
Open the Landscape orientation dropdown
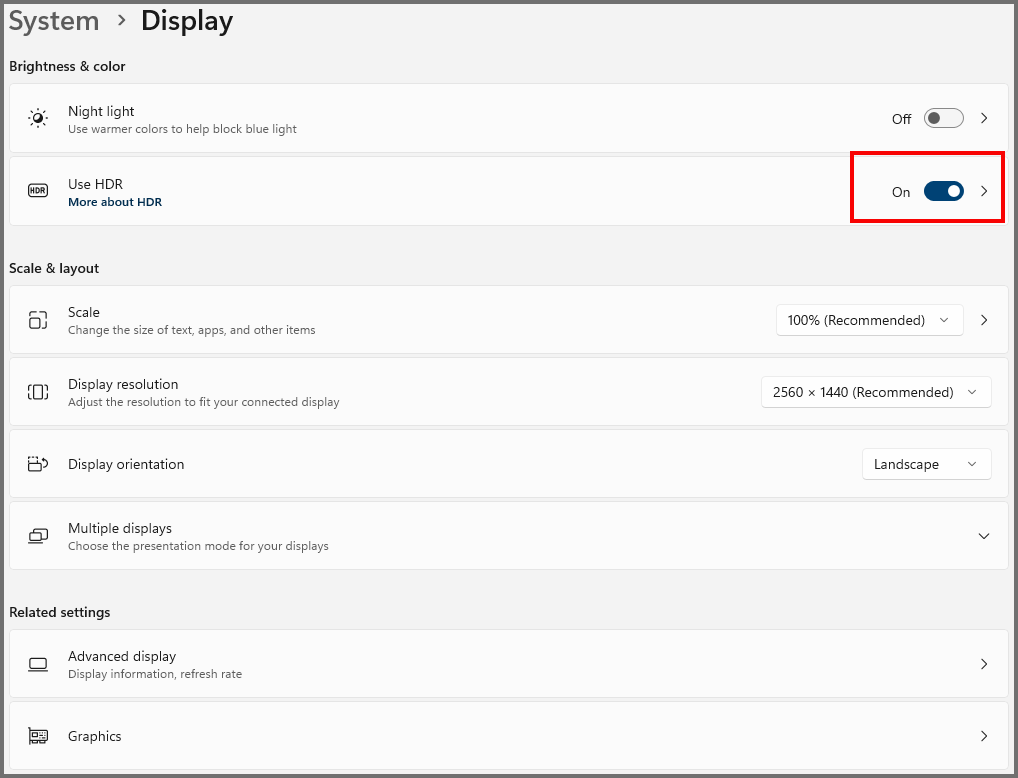(926, 464)
